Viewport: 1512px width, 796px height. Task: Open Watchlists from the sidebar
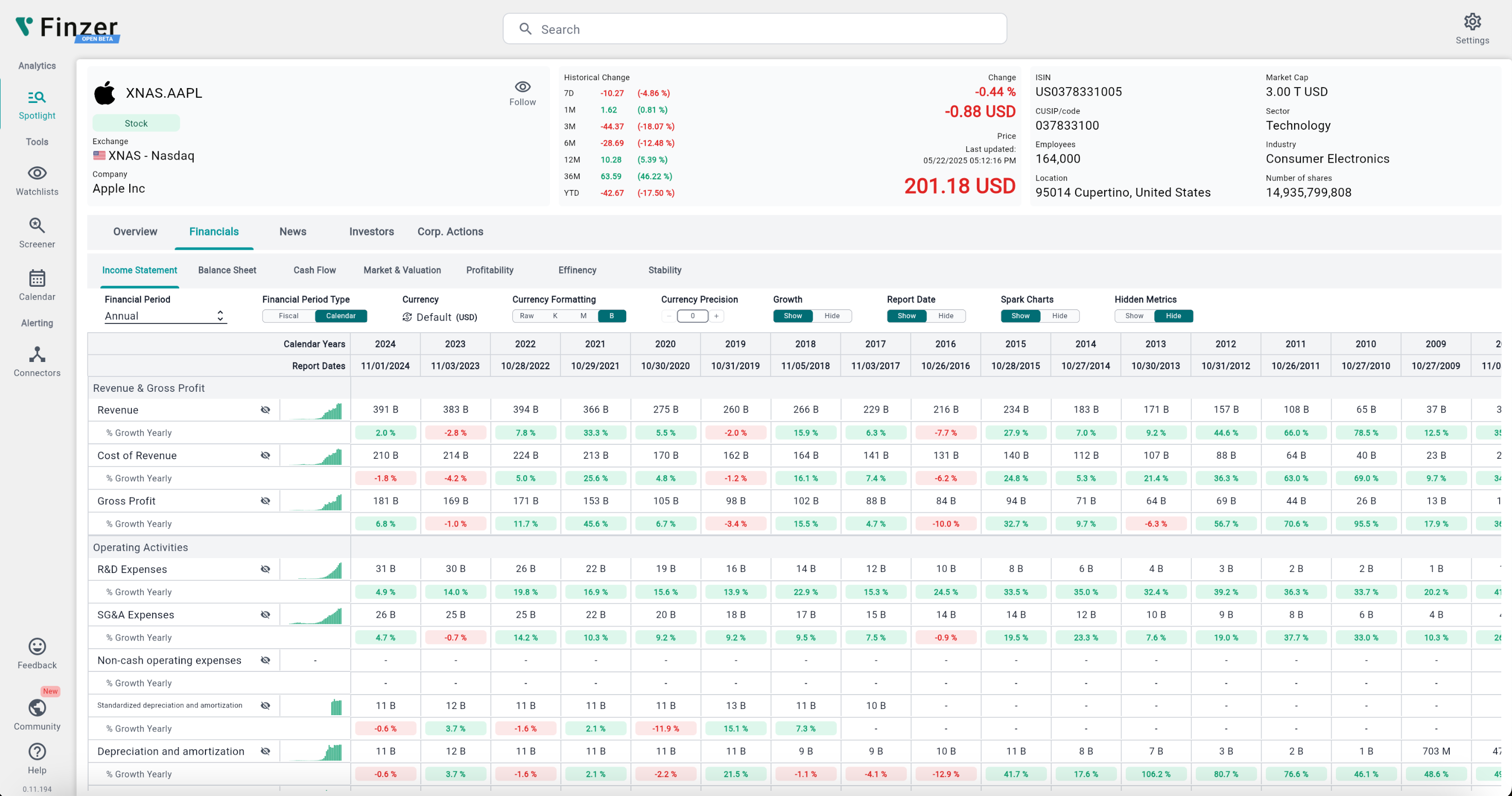coord(37,181)
